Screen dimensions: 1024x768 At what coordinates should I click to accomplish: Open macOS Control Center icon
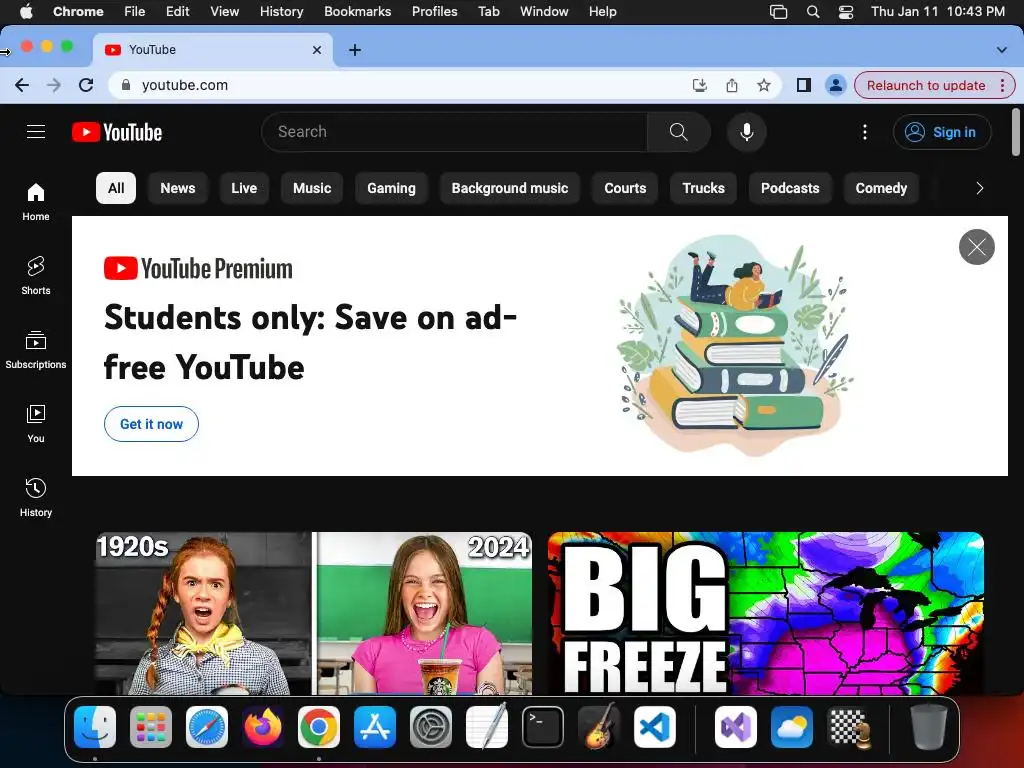click(x=846, y=12)
